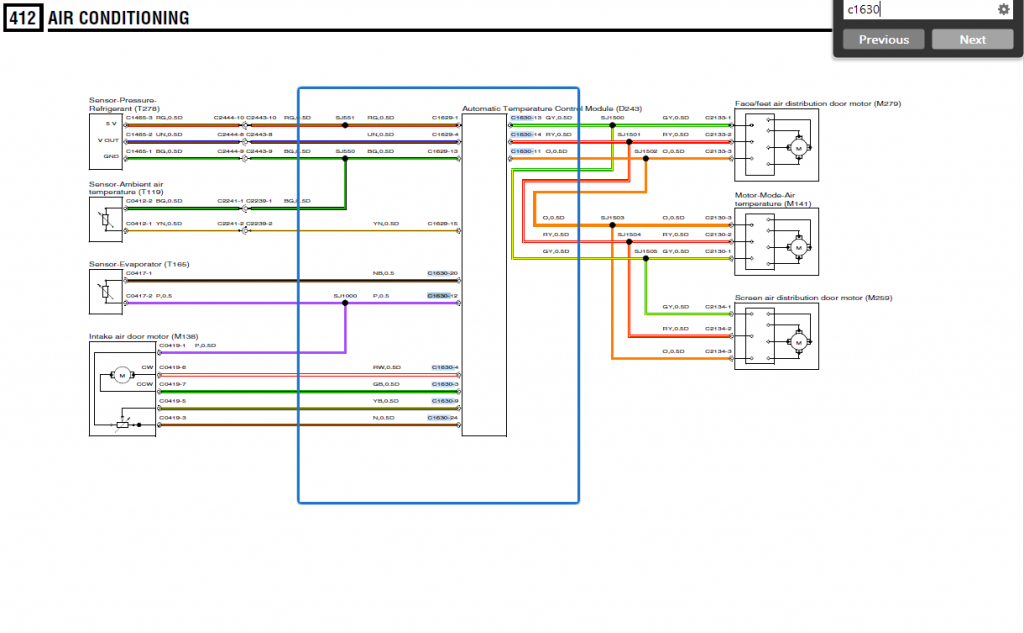This screenshot has width=1024, height=633.
Task: Click connector label C2133-1
Action: tap(718, 118)
